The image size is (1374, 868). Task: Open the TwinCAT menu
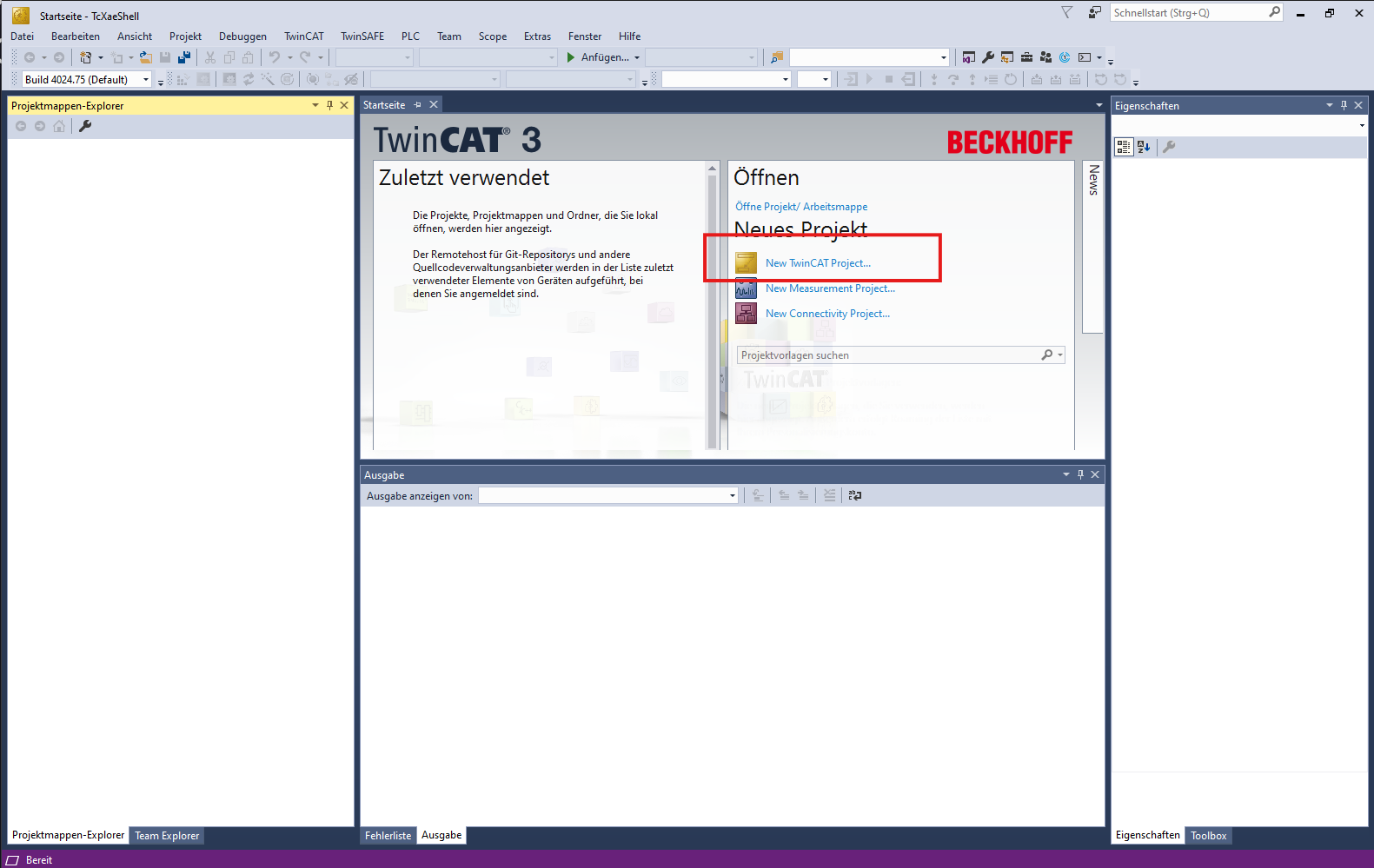tap(304, 36)
